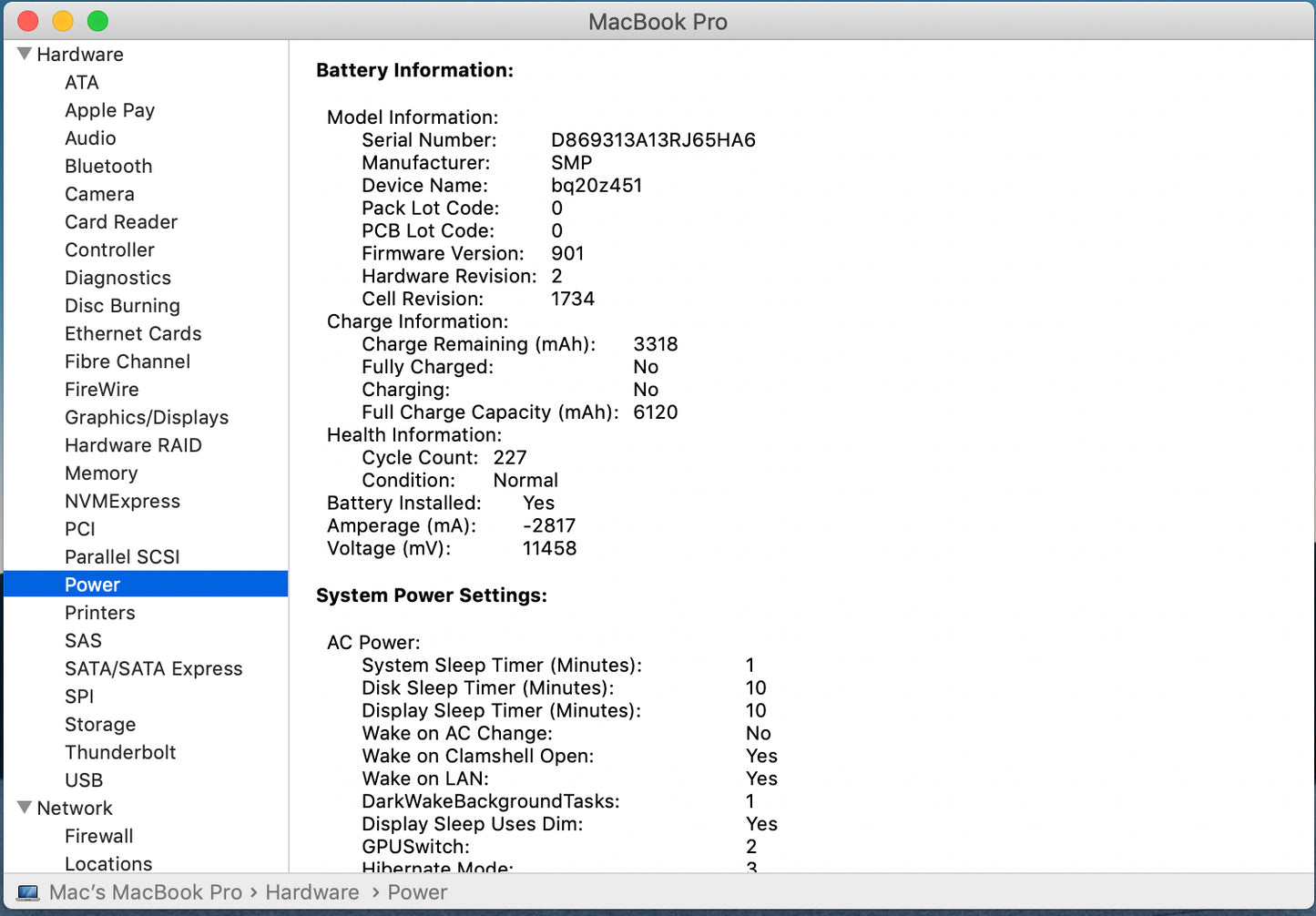Select Bluetooth in the Hardware list
Viewport: 1316px width, 916px height.
pyautogui.click(x=108, y=167)
